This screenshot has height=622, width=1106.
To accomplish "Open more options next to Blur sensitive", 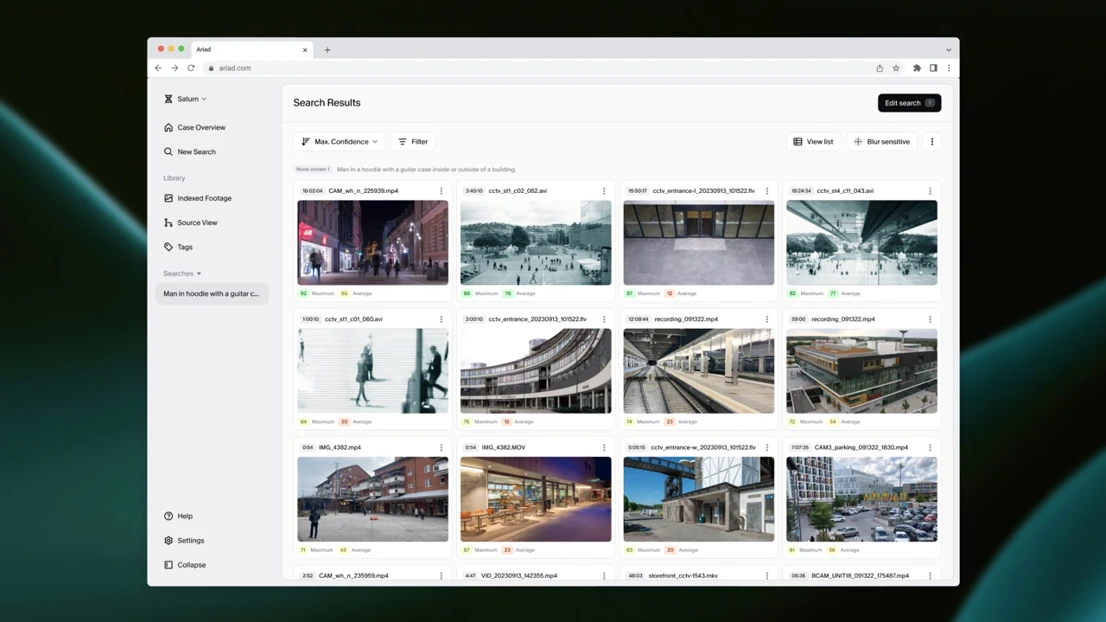I will click(x=932, y=142).
